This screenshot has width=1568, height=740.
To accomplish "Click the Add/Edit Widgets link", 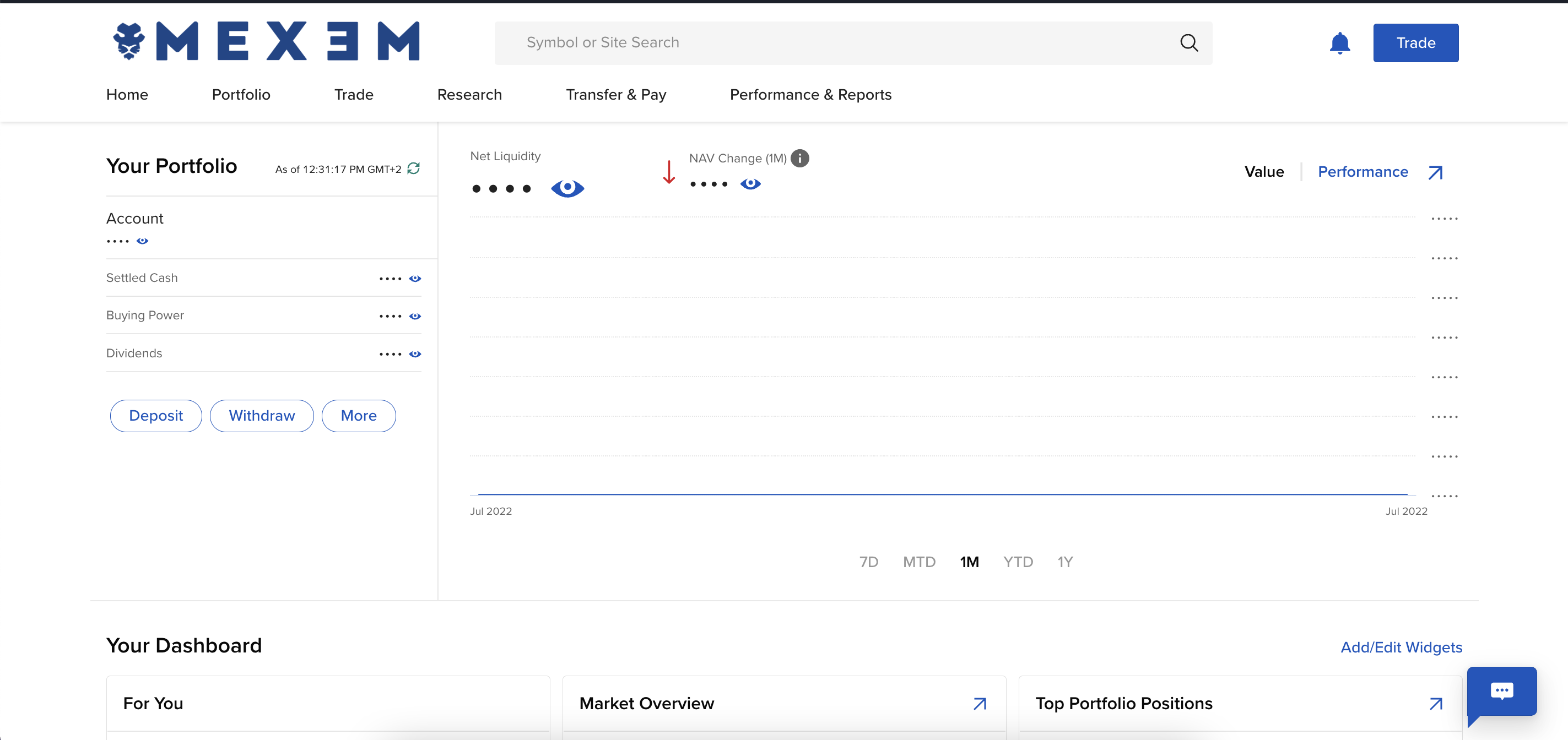I will pyautogui.click(x=1401, y=647).
